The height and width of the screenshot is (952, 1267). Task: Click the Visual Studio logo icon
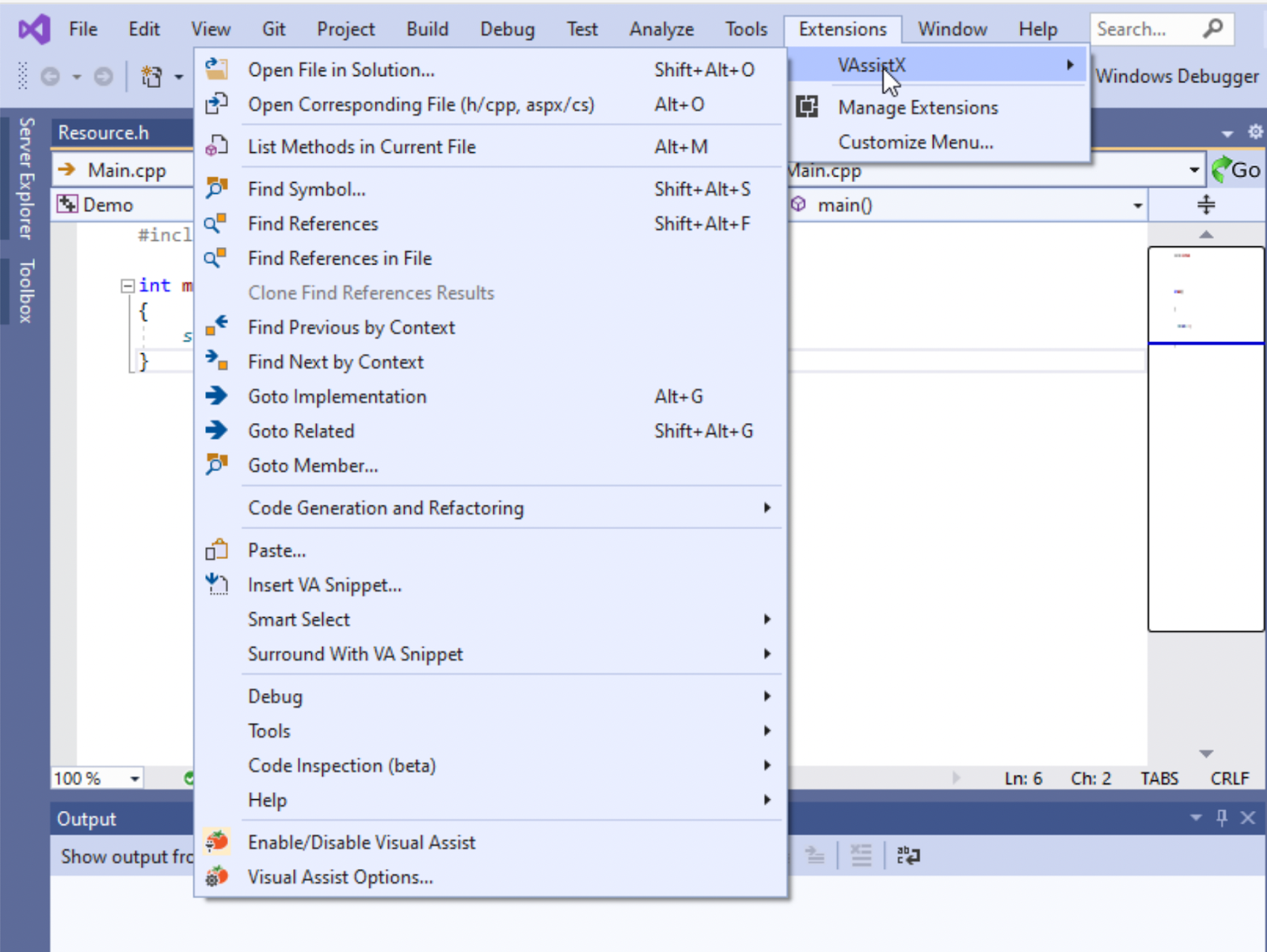click(x=34, y=29)
